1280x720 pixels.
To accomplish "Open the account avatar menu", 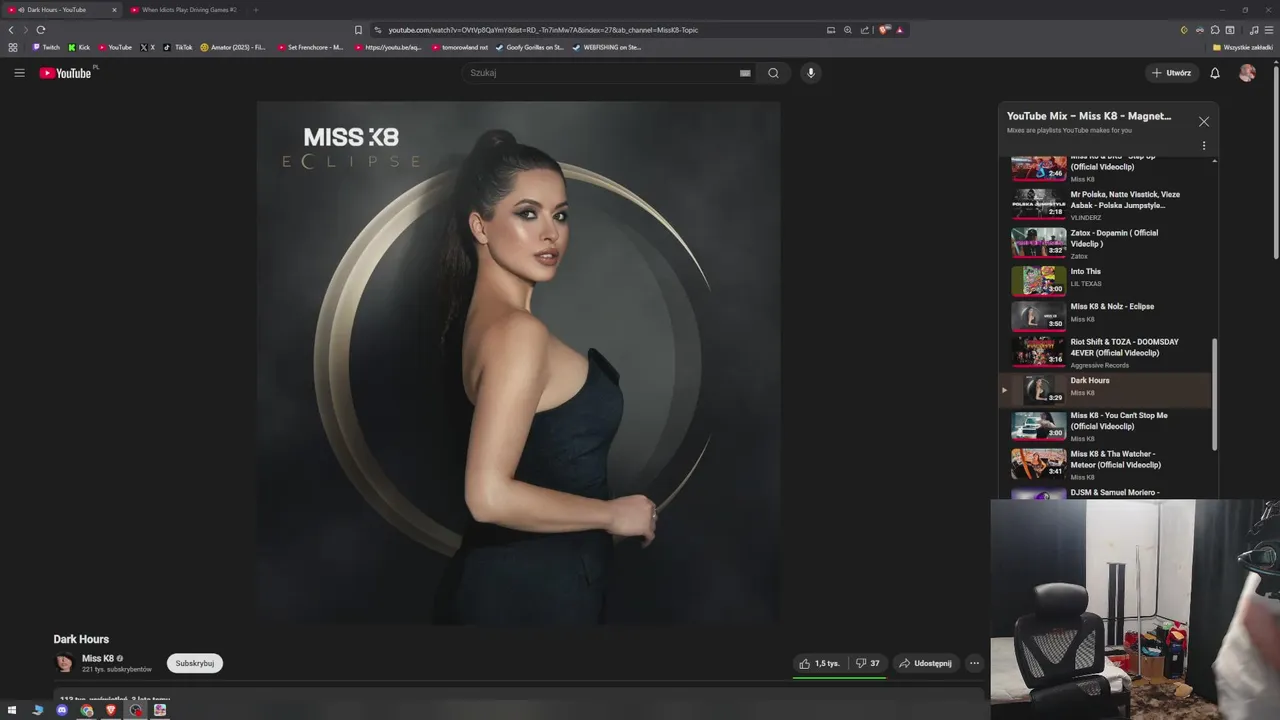I will coord(1247,73).
